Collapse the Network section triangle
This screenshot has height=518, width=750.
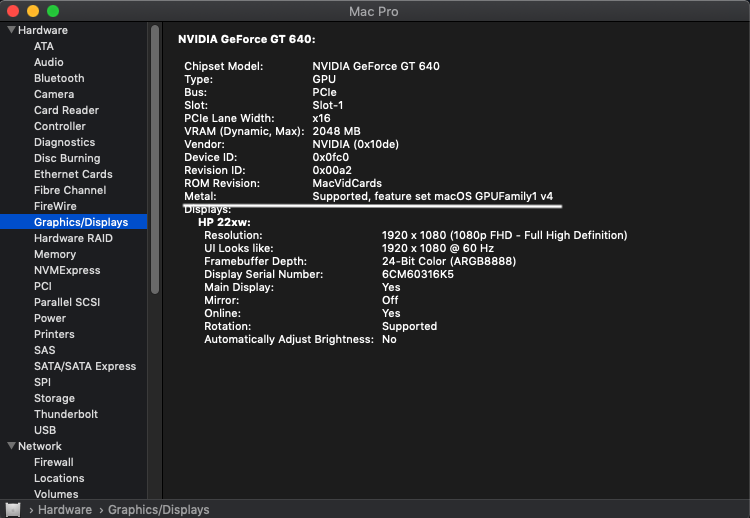point(10,446)
